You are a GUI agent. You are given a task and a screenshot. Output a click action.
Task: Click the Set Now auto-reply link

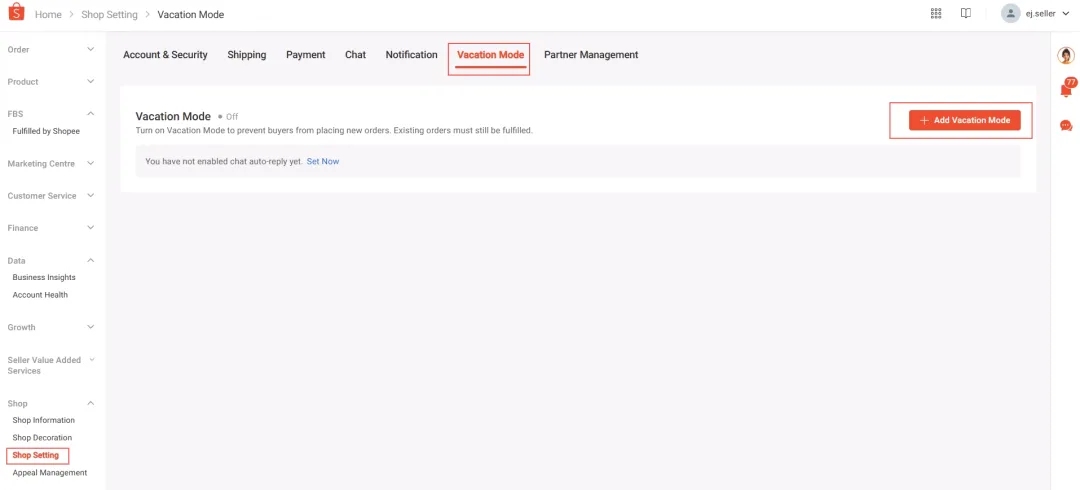click(x=323, y=161)
